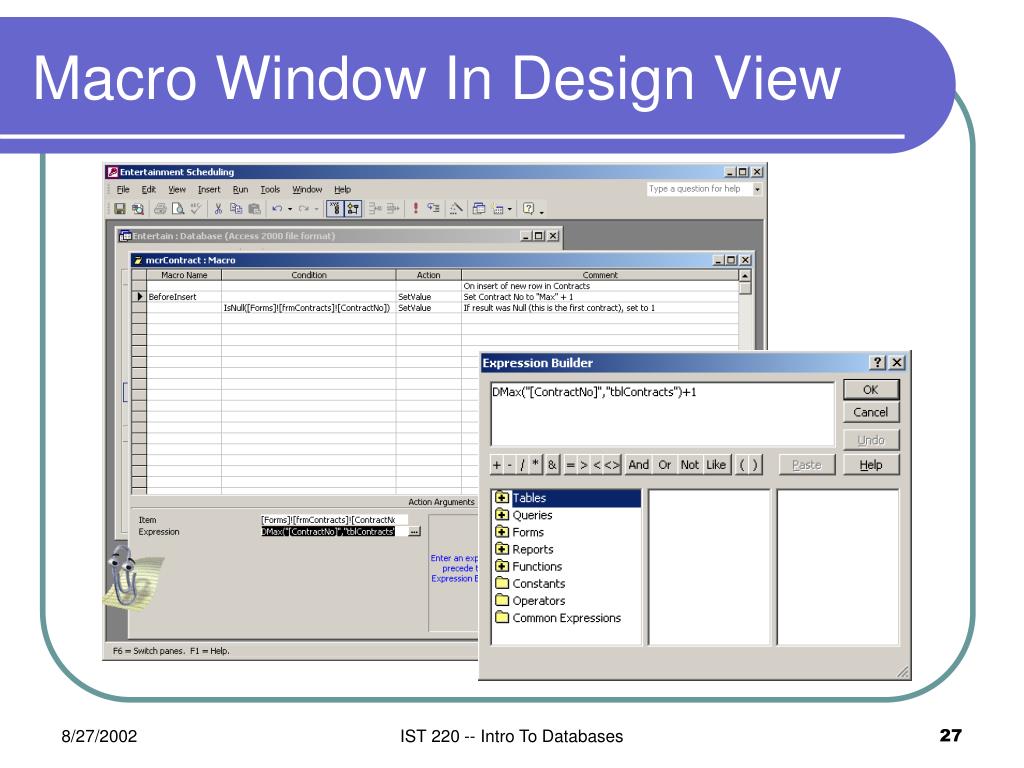
Task: Expand the Reports folder plus sign
Action: (502, 549)
